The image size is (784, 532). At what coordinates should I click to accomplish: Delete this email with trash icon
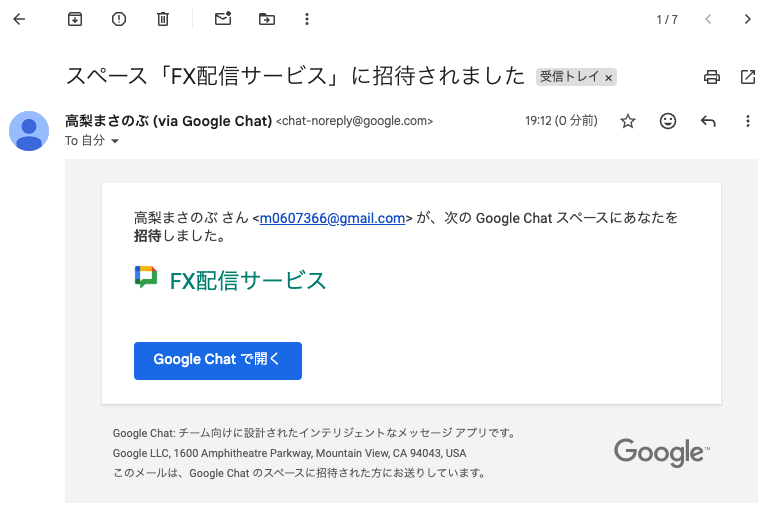pyautogui.click(x=163, y=19)
